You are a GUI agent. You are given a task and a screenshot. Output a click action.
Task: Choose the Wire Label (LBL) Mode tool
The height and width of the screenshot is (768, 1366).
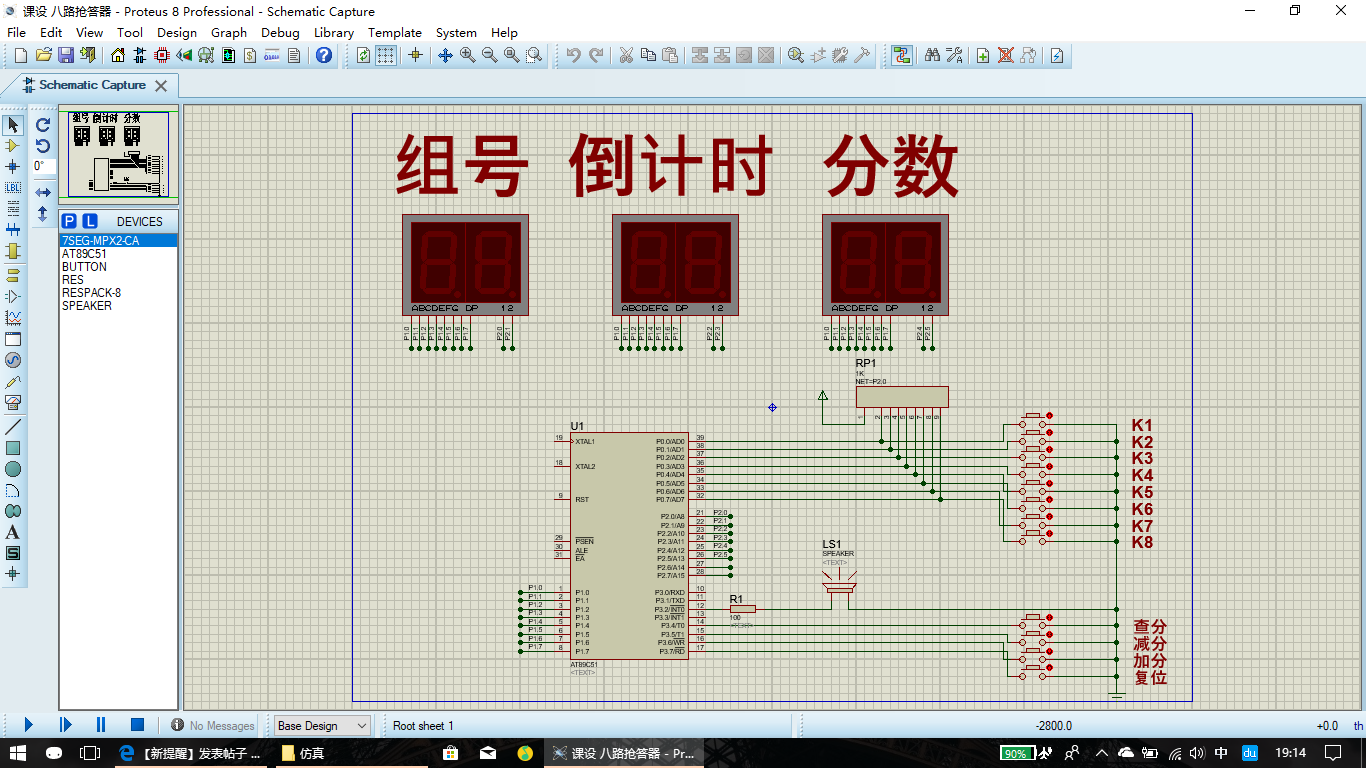click(13, 188)
